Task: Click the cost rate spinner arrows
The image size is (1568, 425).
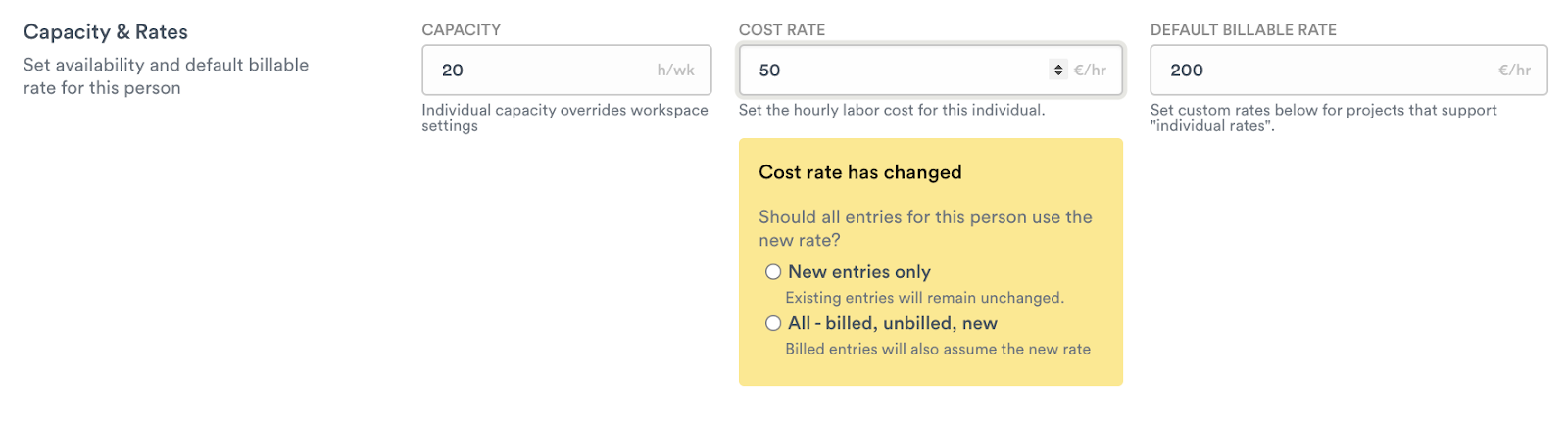Action: pos(1057,70)
